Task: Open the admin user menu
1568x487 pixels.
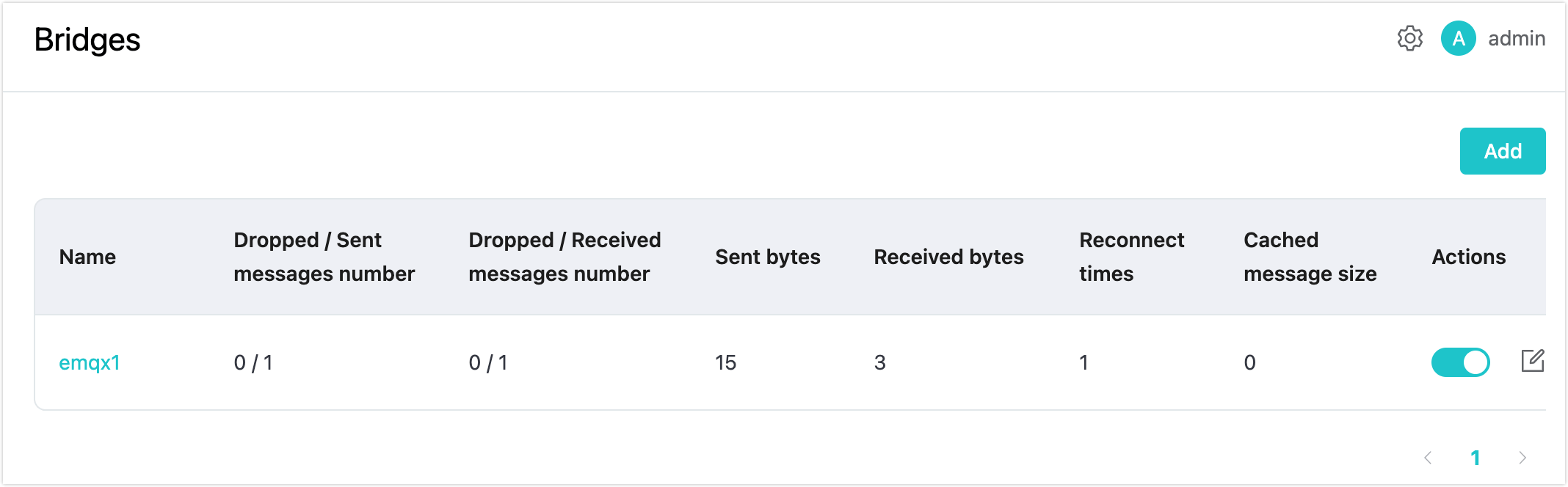Action: [1517, 38]
